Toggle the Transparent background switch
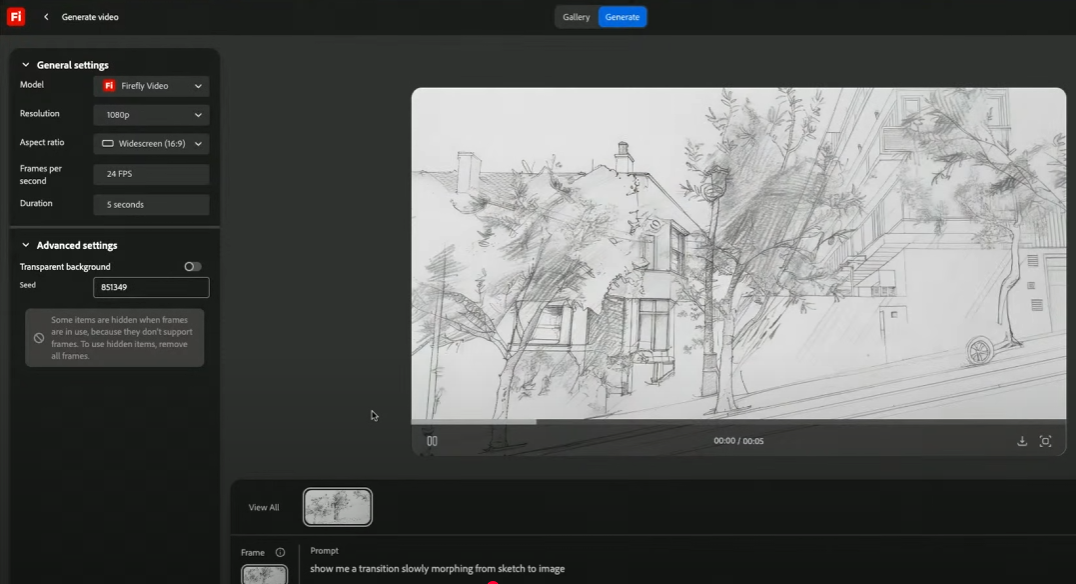The width and height of the screenshot is (1076, 584). click(x=193, y=267)
